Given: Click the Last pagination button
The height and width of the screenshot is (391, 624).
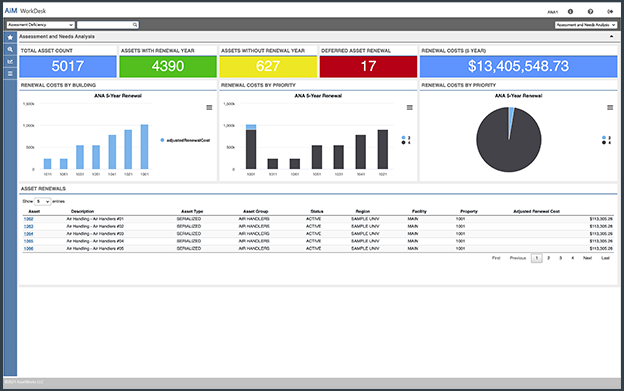Looking at the screenshot, I should pyautogui.click(x=605, y=258).
